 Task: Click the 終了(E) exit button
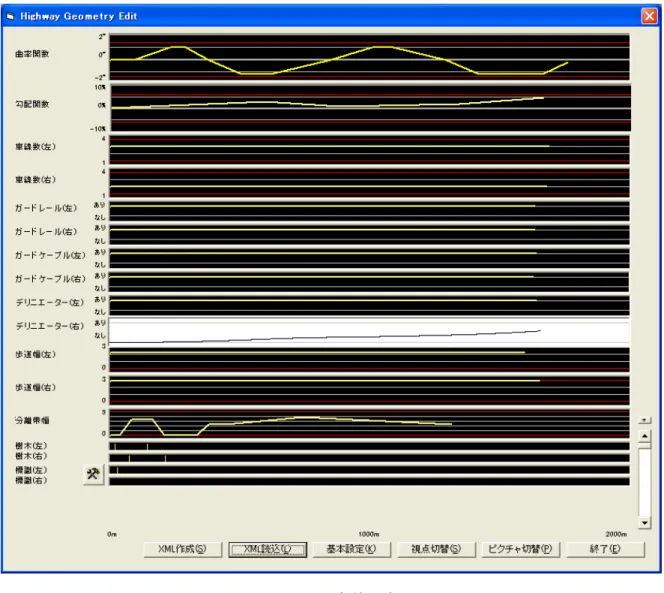[605, 549]
